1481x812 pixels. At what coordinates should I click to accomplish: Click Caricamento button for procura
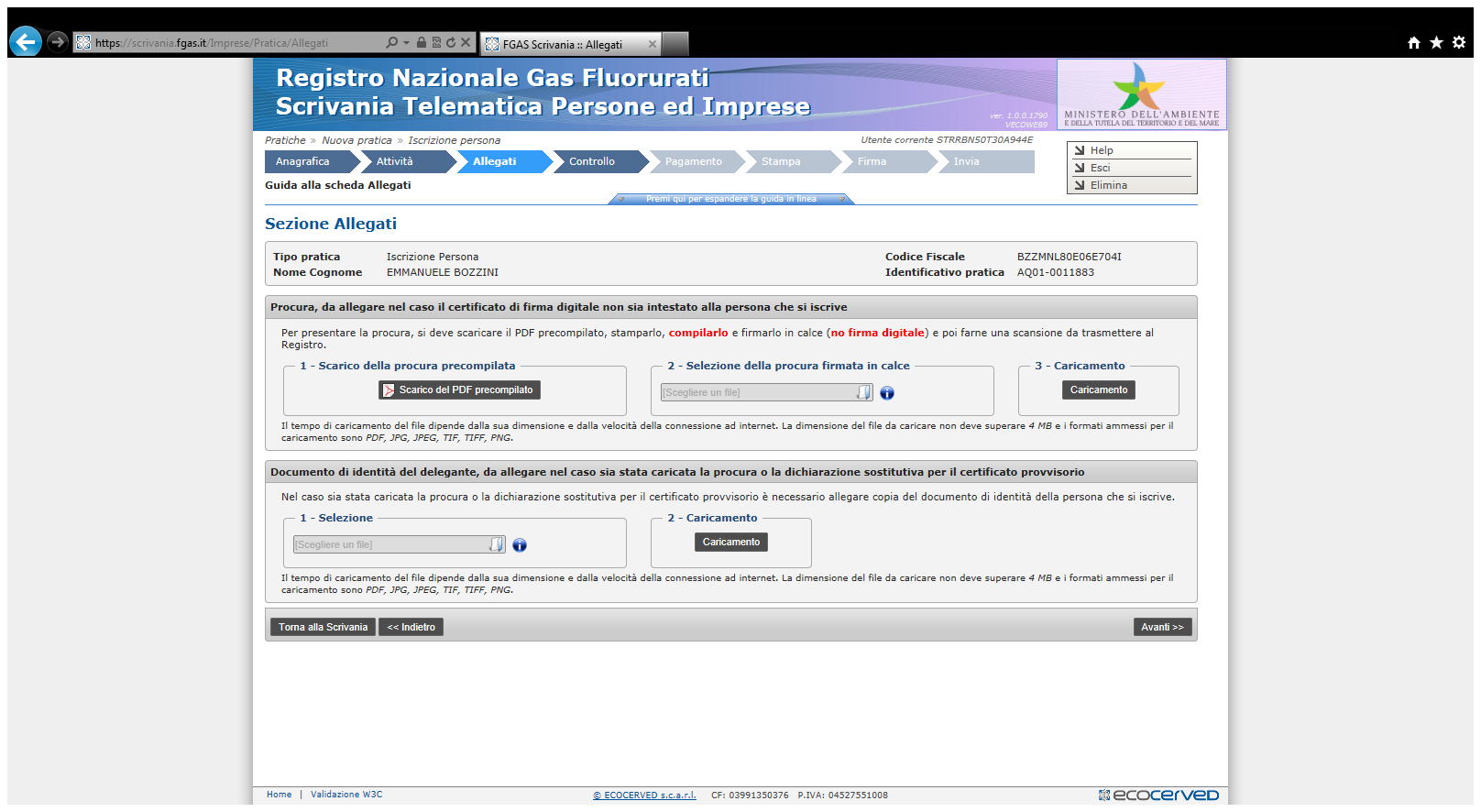tap(1099, 390)
